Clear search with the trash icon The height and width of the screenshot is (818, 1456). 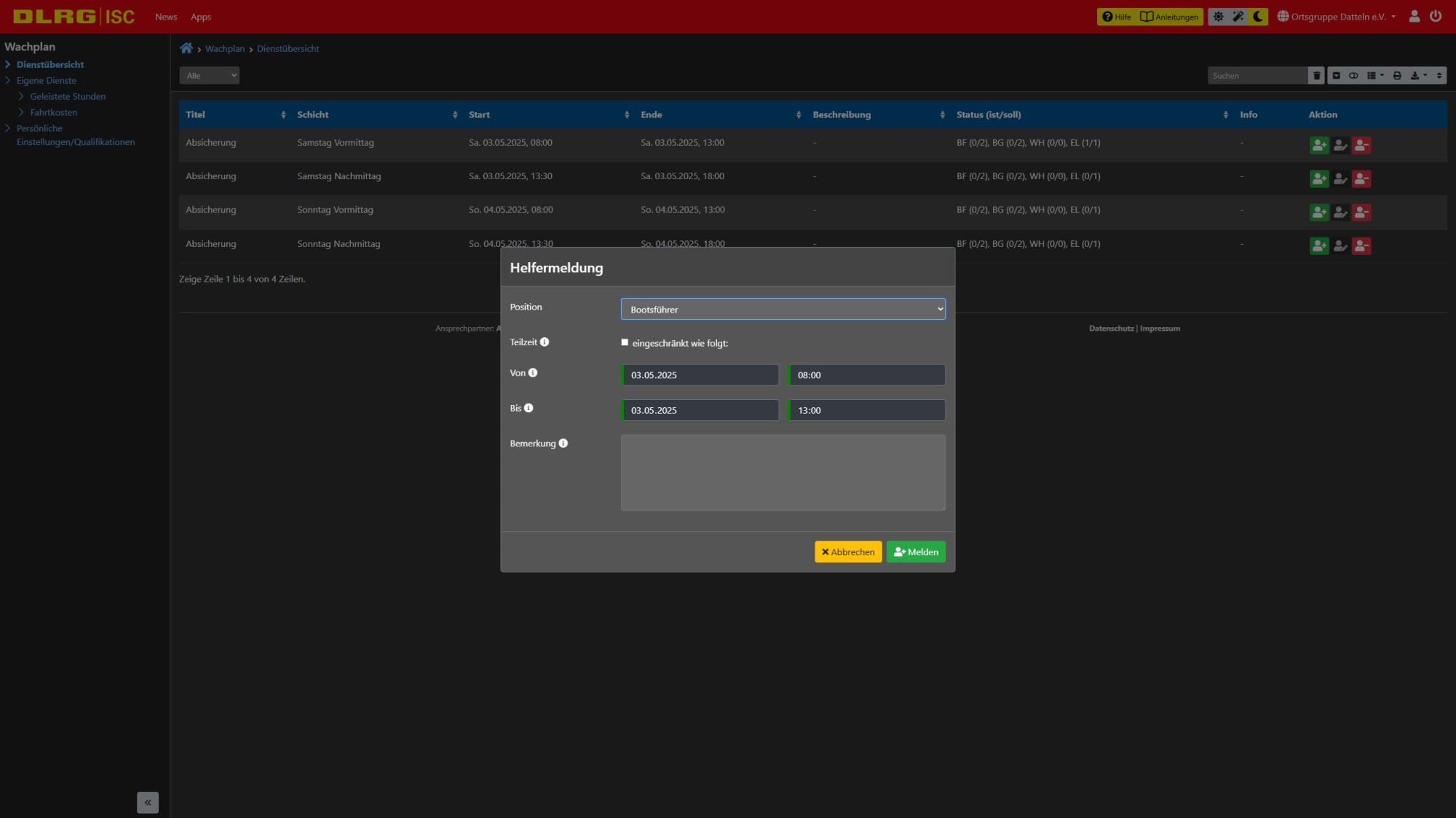pyautogui.click(x=1316, y=75)
